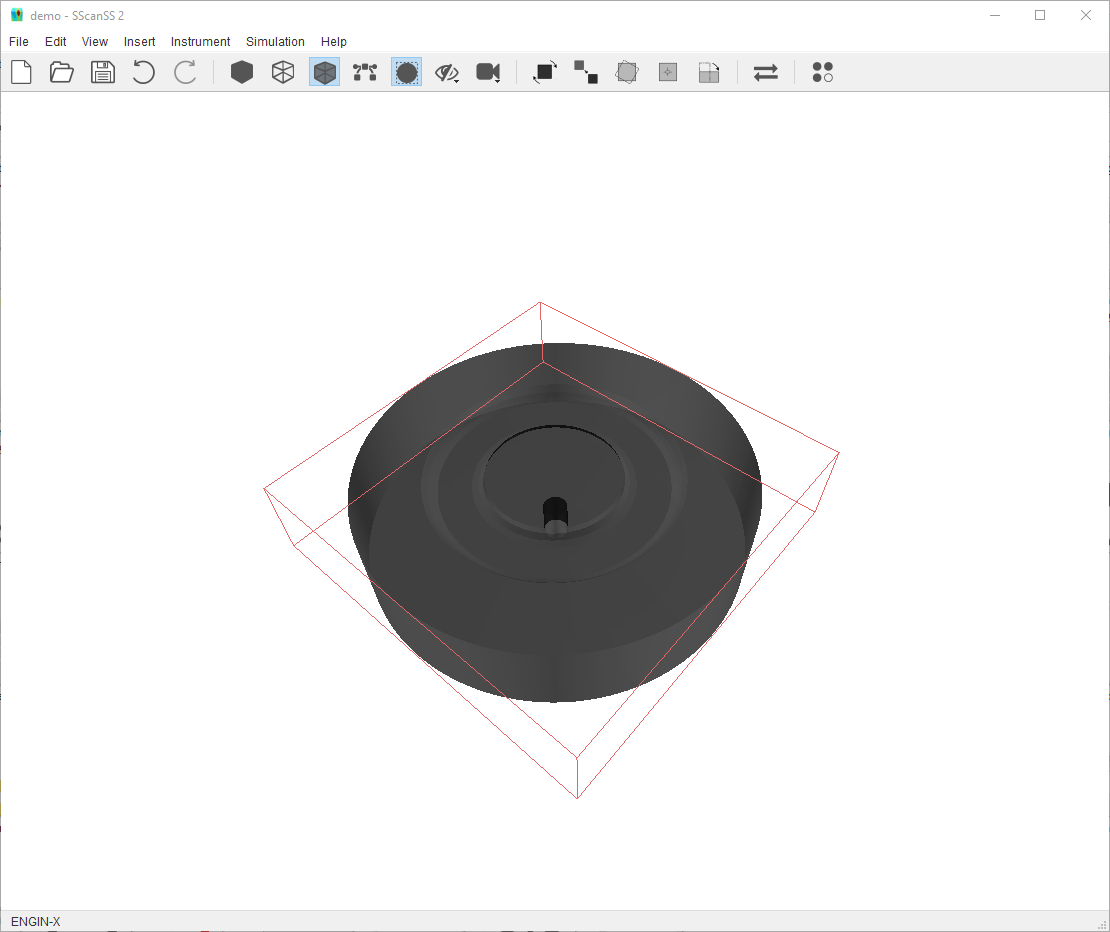
Task: Select the translate sample tool
Action: (x=586, y=72)
